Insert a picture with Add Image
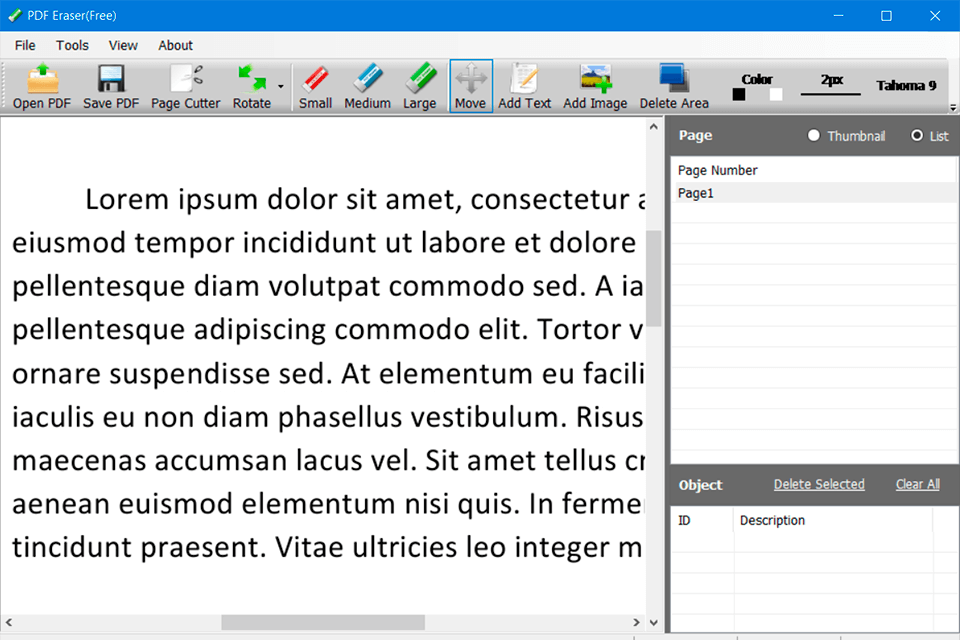The width and height of the screenshot is (960, 640). 594,85
